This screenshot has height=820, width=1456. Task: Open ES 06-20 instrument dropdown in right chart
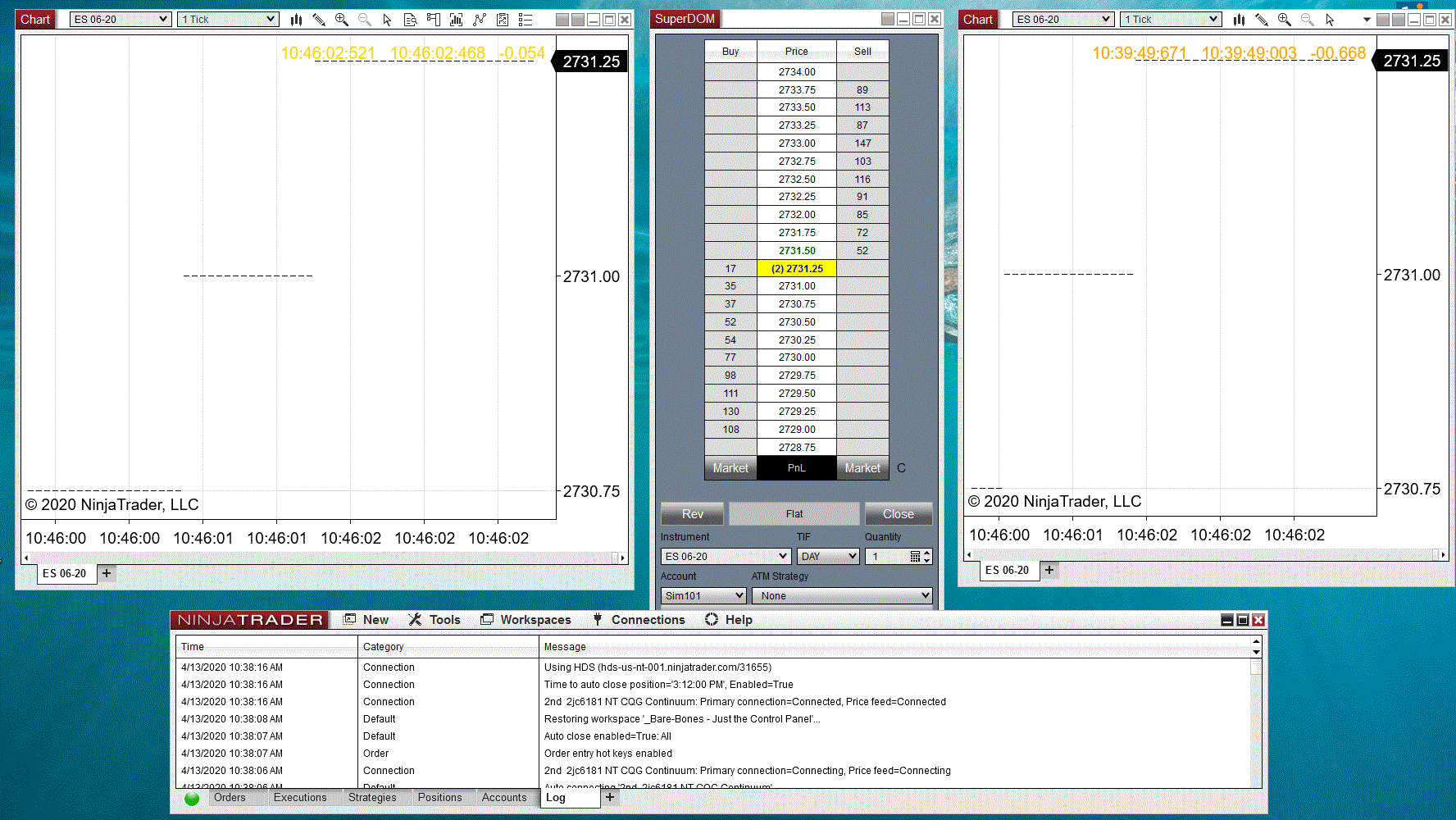pos(1063,20)
